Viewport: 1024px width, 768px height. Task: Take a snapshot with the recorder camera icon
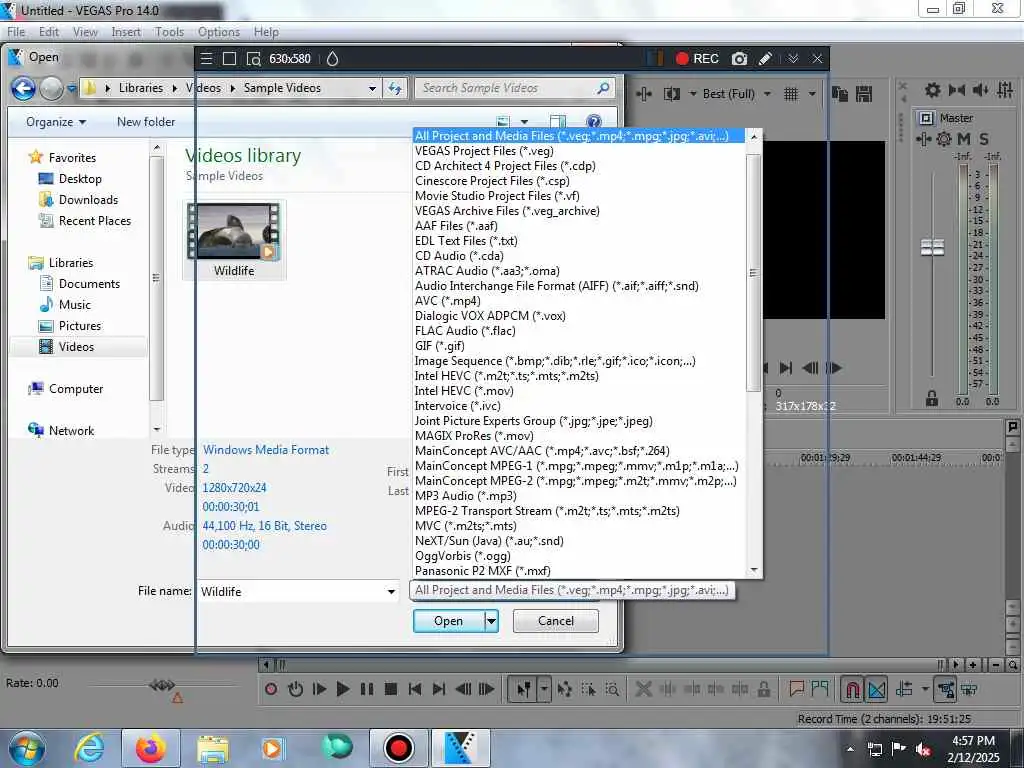tap(739, 59)
